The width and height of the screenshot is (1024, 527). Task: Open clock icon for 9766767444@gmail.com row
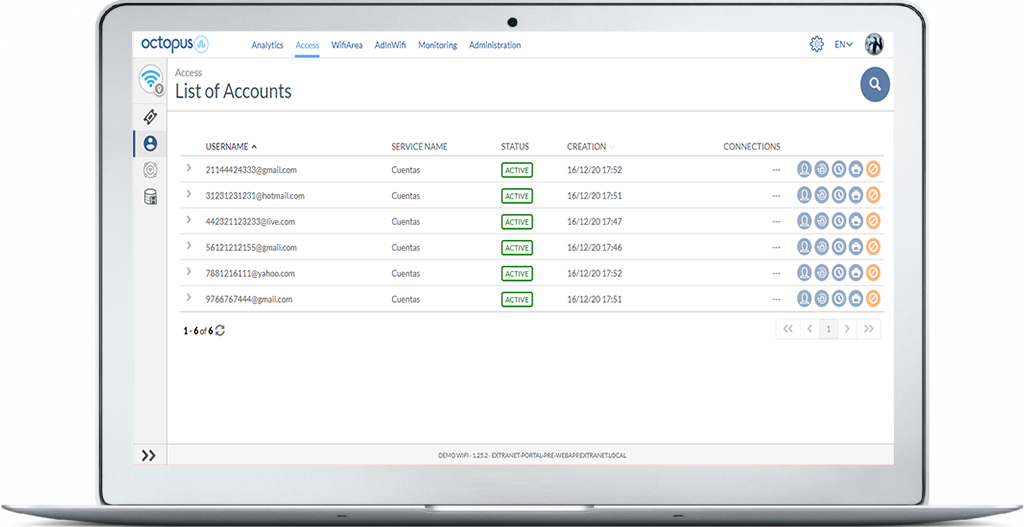[x=839, y=299]
